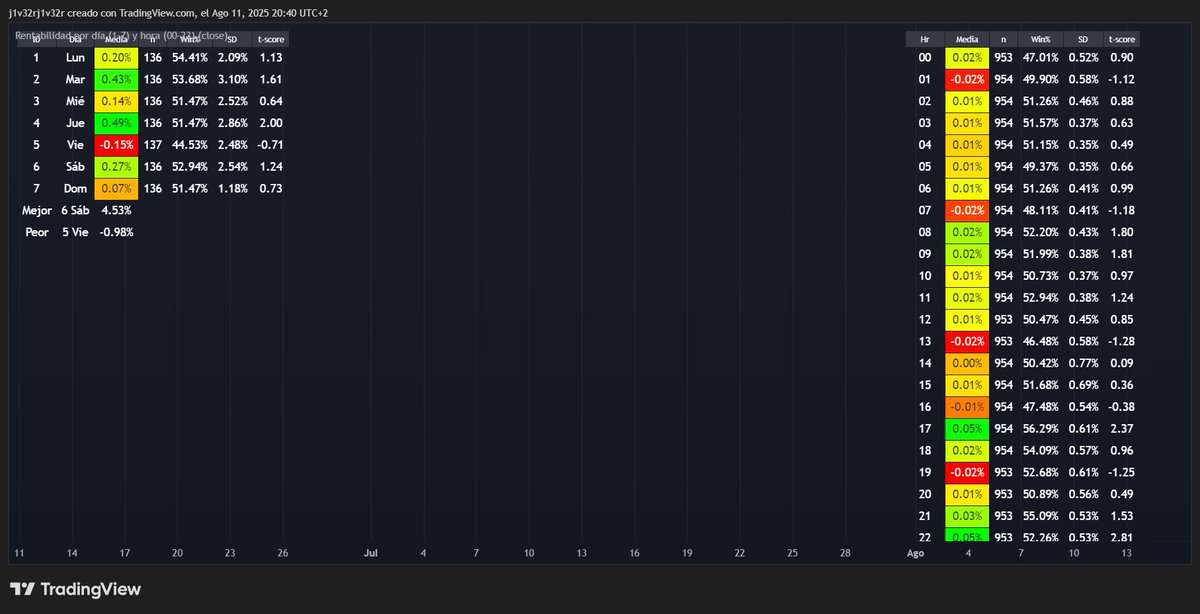Click the 50.47% win rate for hour 12
The width and height of the screenshot is (1200, 614).
coord(1041,319)
